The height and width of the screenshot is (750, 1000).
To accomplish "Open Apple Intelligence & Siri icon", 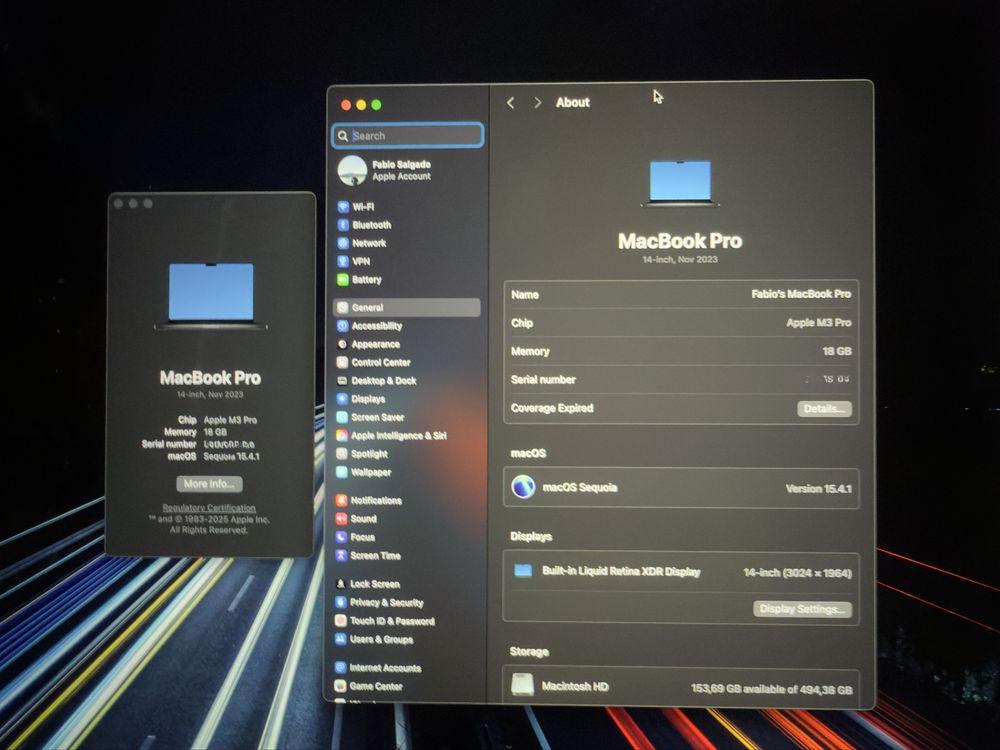I will pos(342,436).
